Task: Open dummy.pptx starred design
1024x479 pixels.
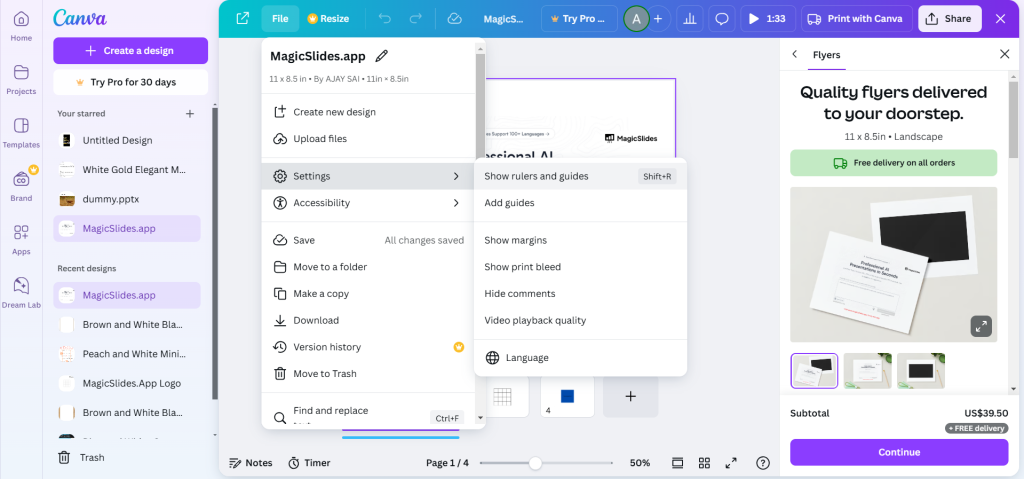Action: pyautogui.click(x=127, y=199)
